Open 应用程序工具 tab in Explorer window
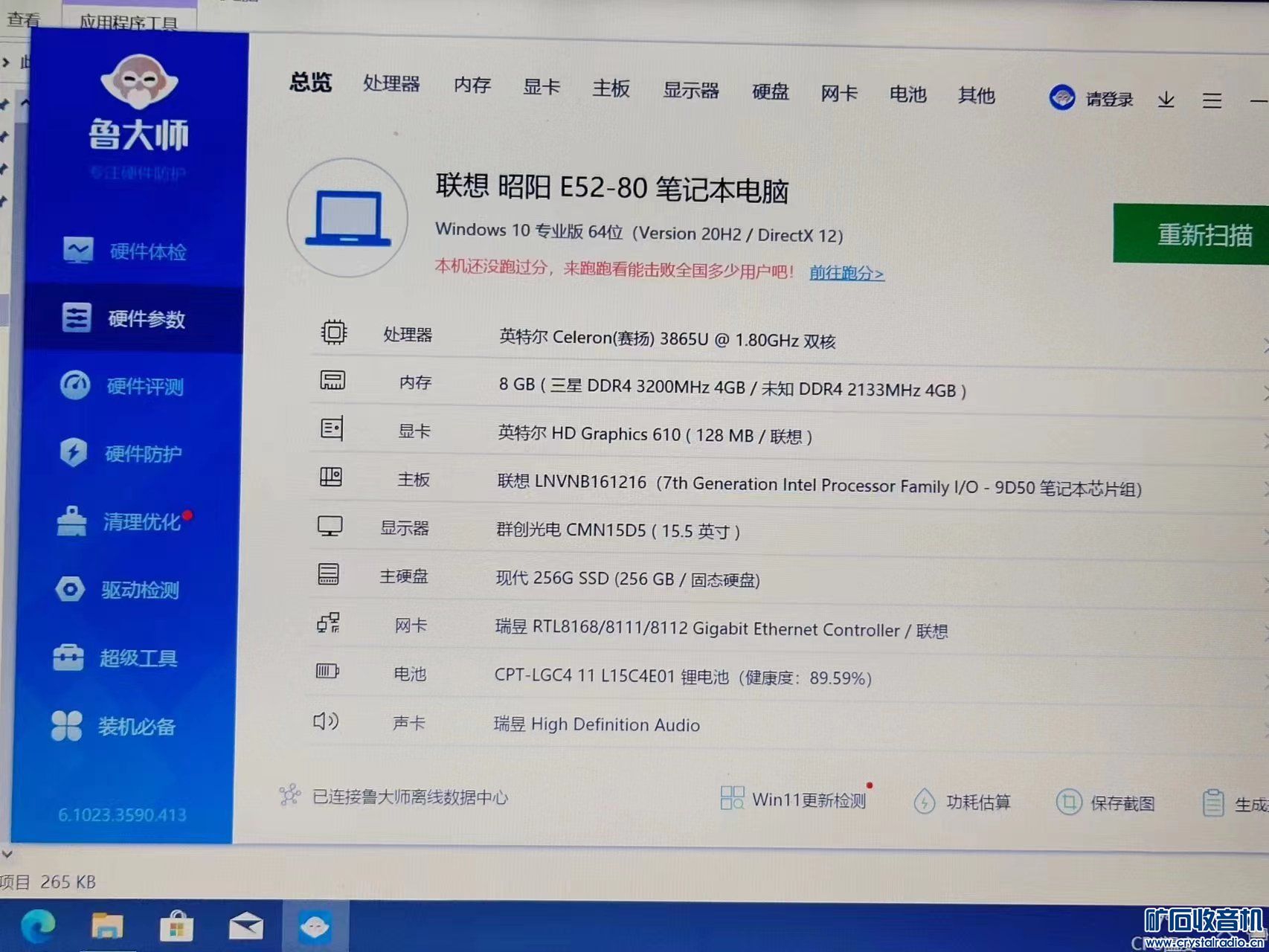The width and height of the screenshot is (1269, 952). click(129, 22)
